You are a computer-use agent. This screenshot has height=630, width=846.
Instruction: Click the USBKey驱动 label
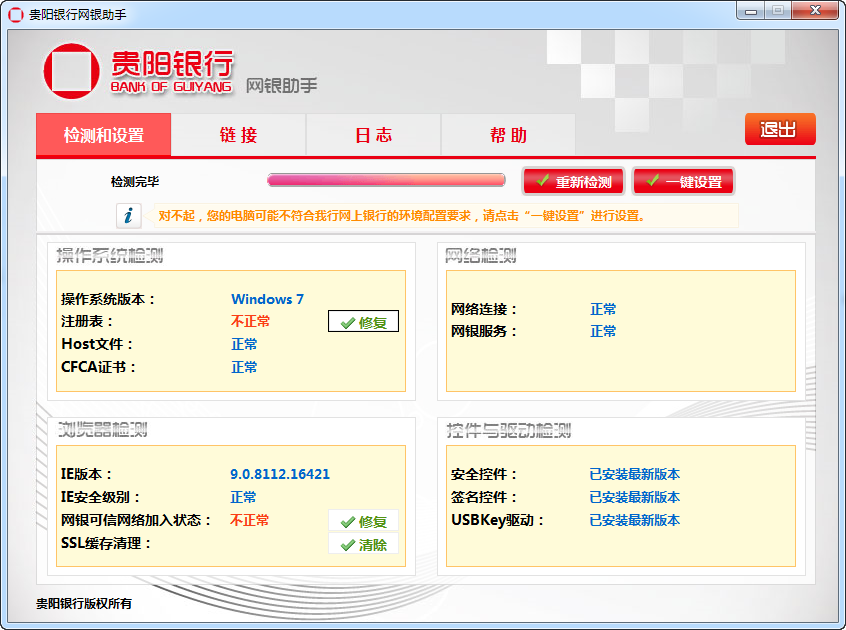point(497,520)
